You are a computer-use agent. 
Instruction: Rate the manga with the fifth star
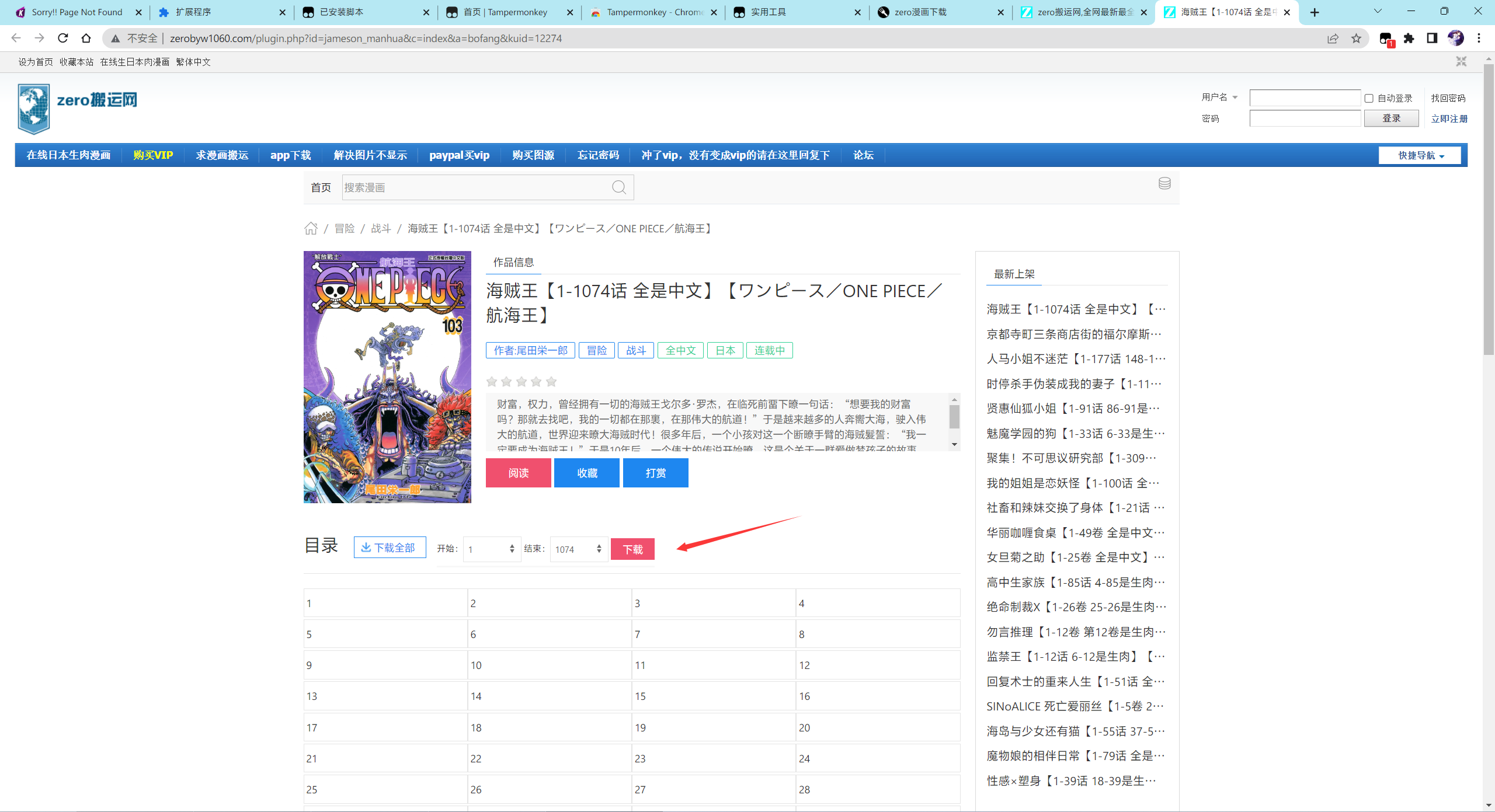551,382
